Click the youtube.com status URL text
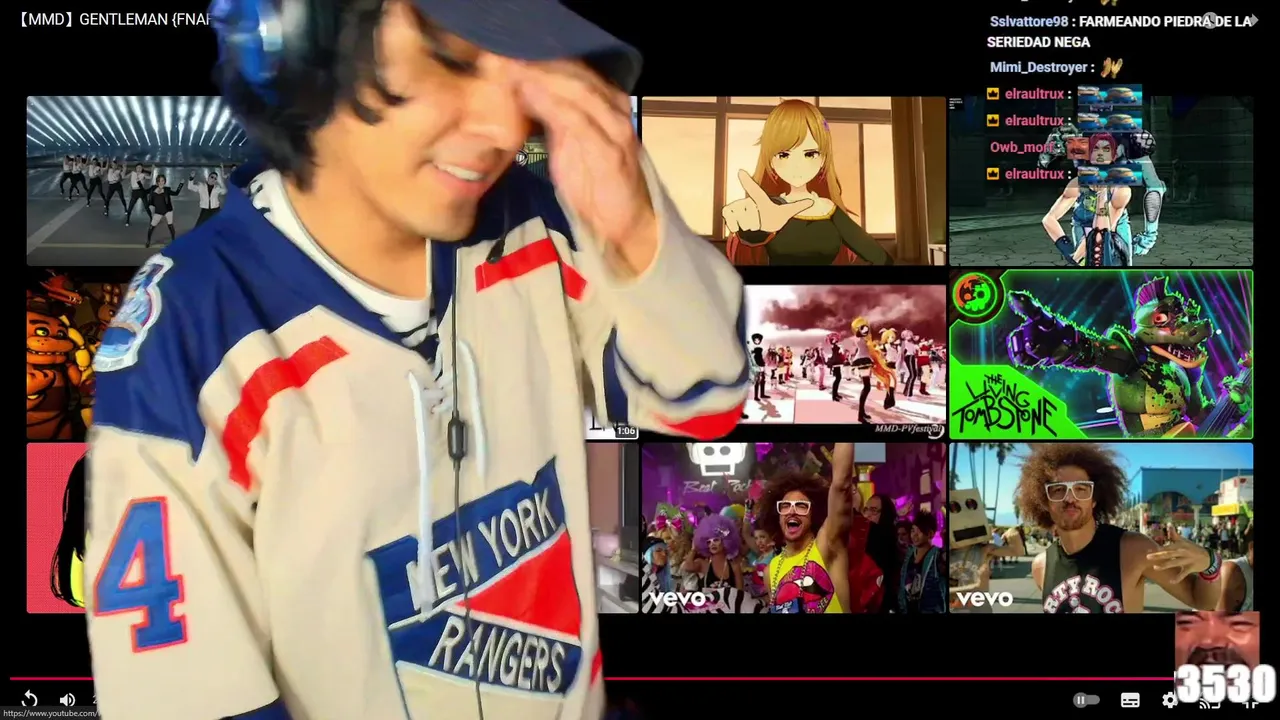1280x720 pixels. coord(50,714)
